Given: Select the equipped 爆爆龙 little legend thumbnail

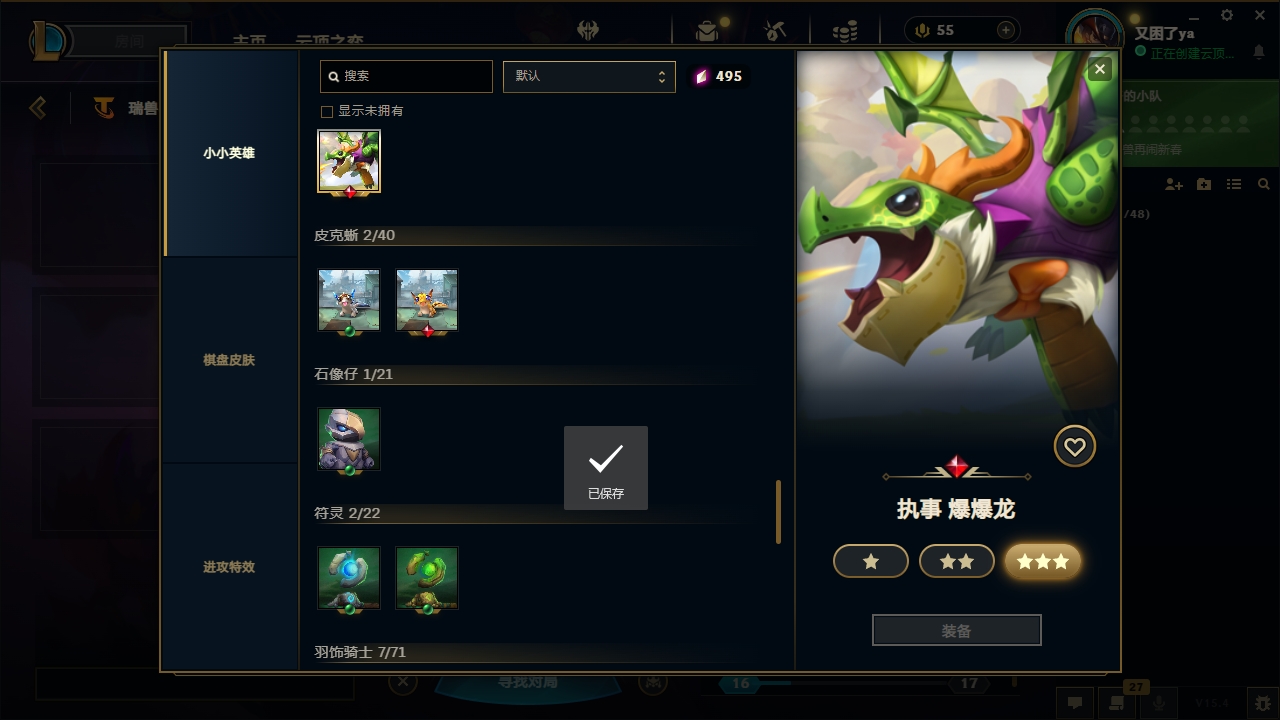Looking at the screenshot, I should click(349, 161).
